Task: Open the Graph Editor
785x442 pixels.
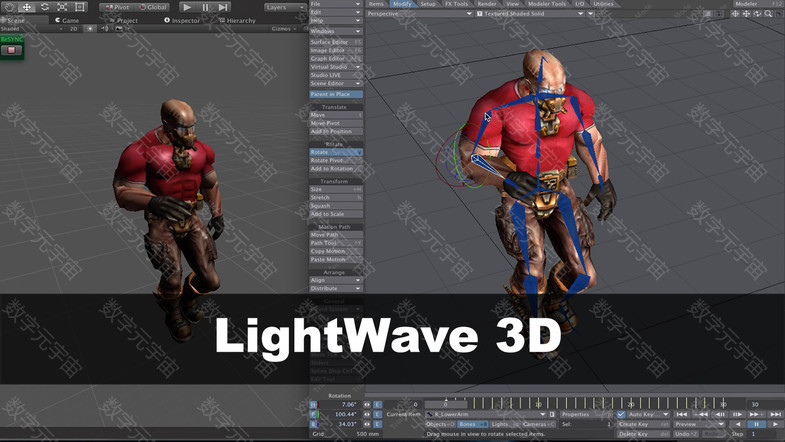Action: point(335,59)
